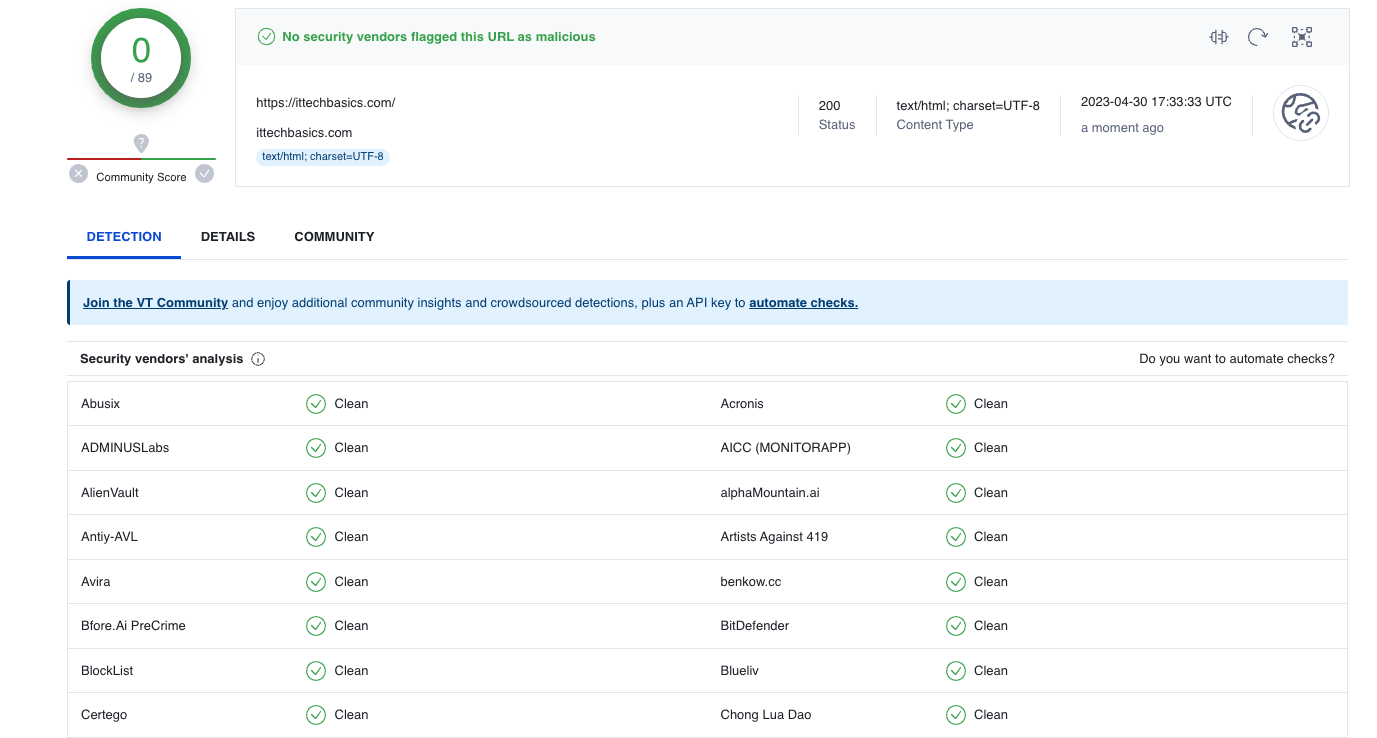Click the BlockList vendor name

[x=107, y=671]
